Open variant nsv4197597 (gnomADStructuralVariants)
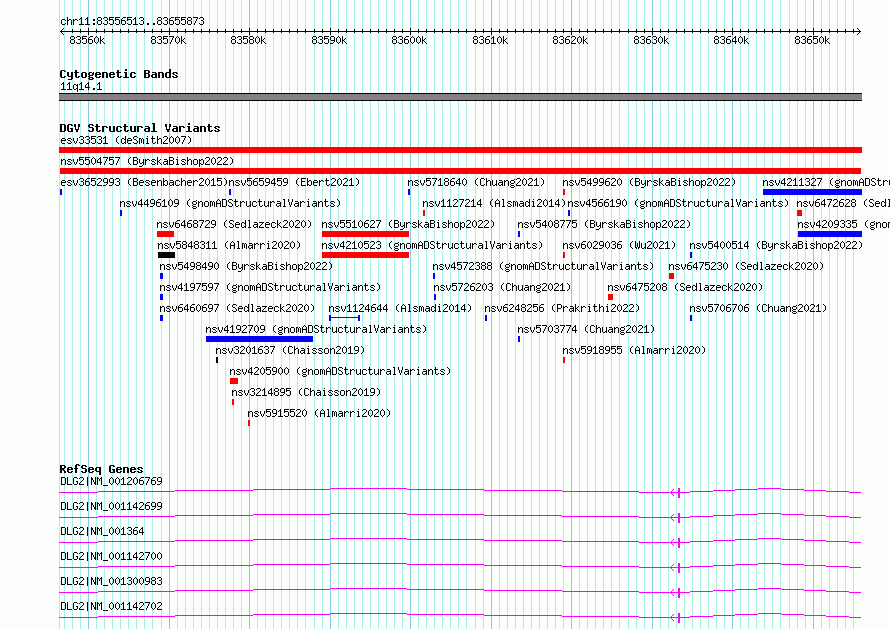The width and height of the screenshot is (890, 629). [x=270, y=287]
